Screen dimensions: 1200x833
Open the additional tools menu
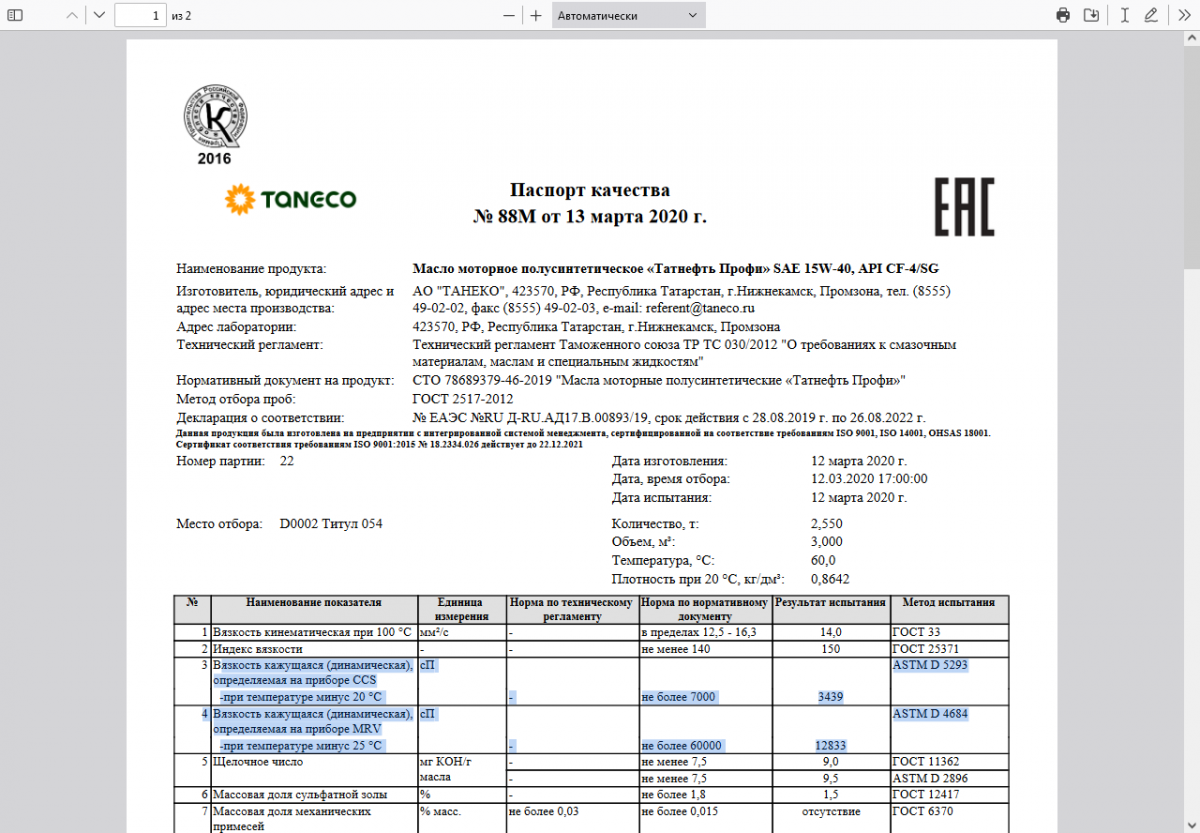[x=1184, y=15]
